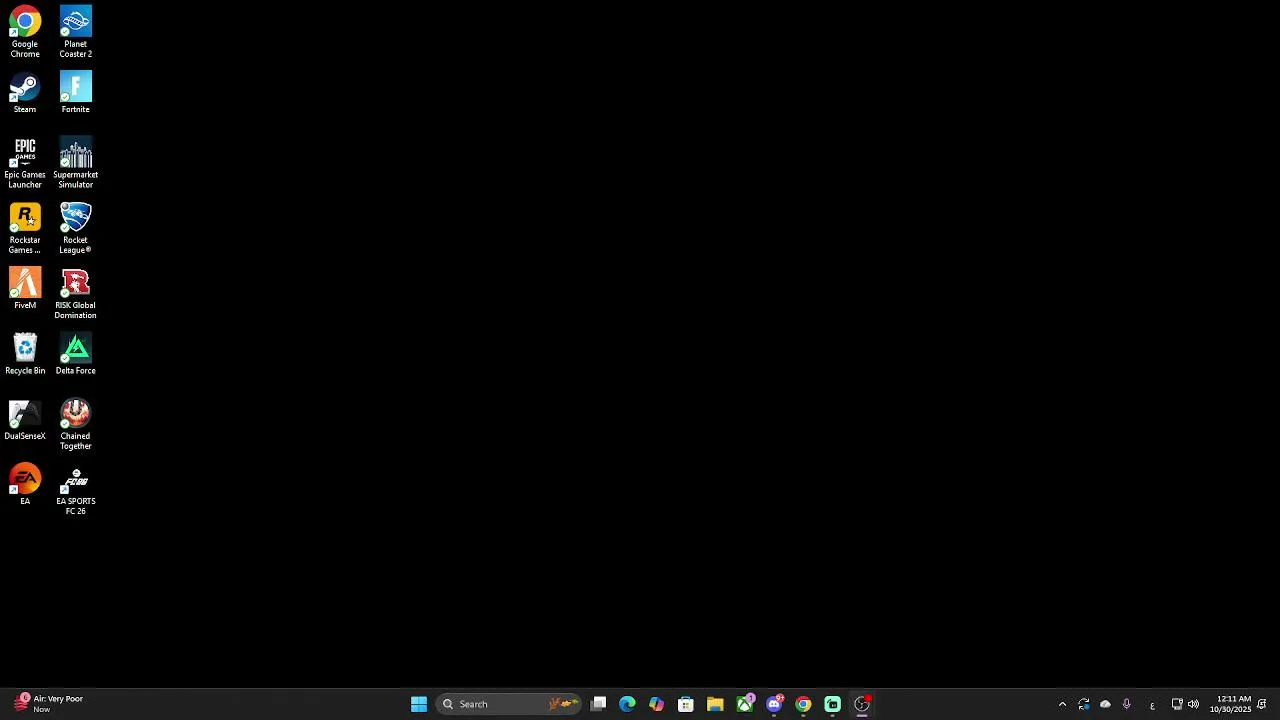This screenshot has height=720, width=1280.
Task: Click the sync arrows tray icon
Action: coord(1084,704)
